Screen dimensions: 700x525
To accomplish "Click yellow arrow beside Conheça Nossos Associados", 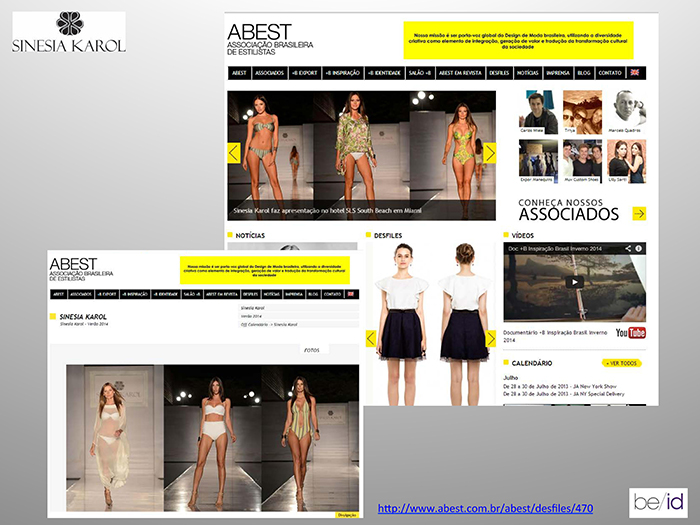I will coord(639,214).
